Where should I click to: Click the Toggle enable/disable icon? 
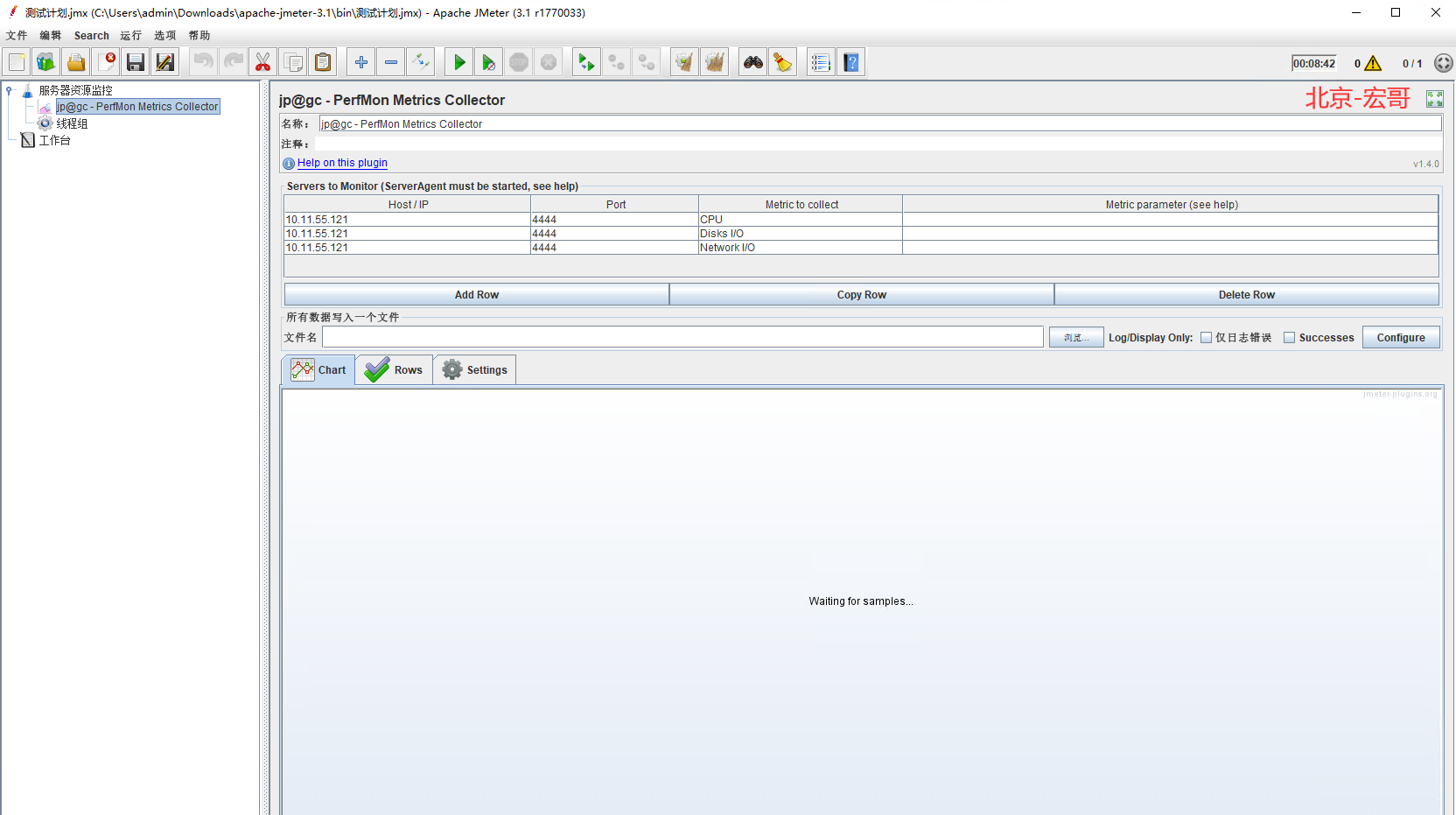(x=421, y=62)
